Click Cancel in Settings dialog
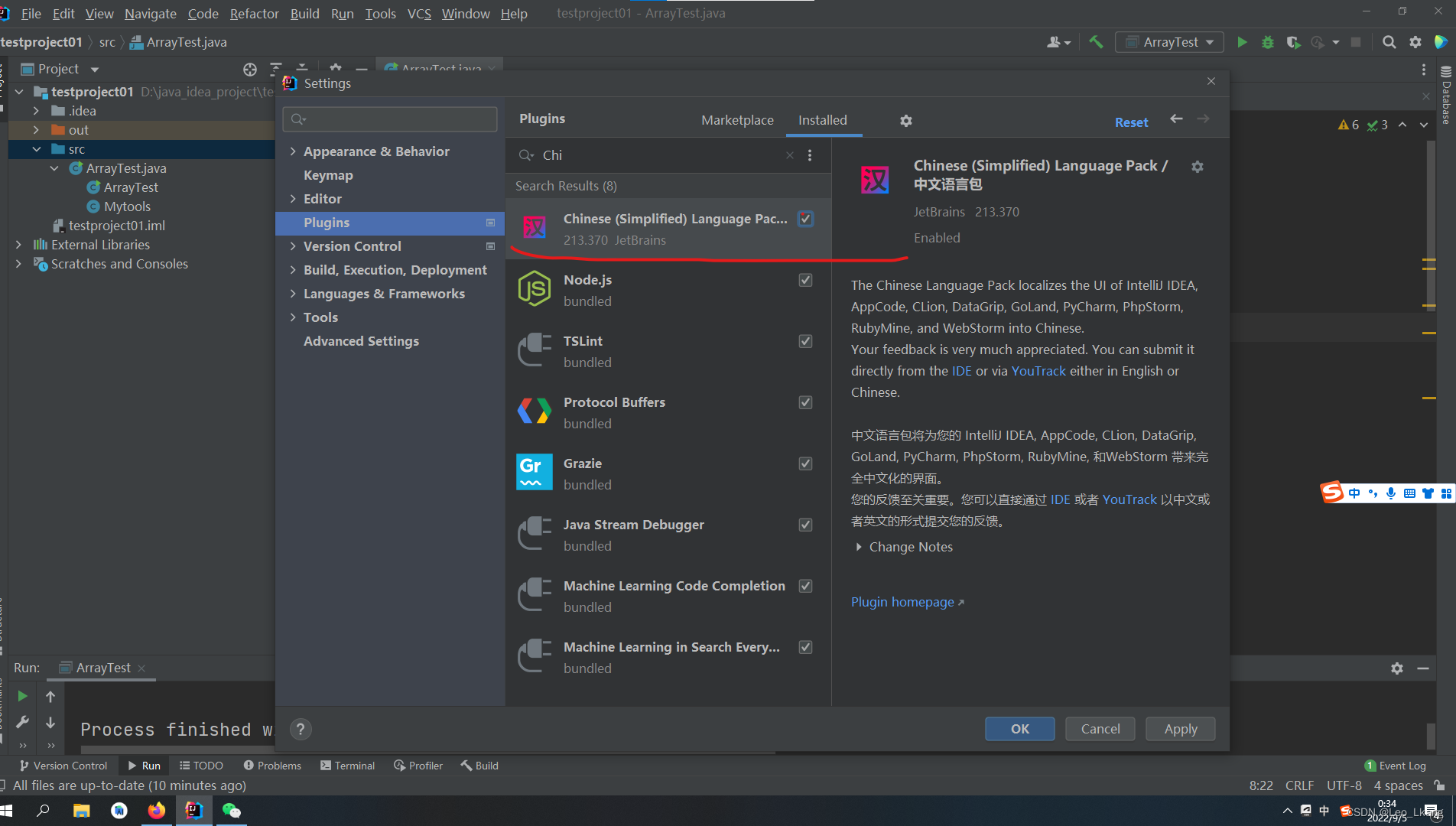1456x826 pixels. point(1100,729)
